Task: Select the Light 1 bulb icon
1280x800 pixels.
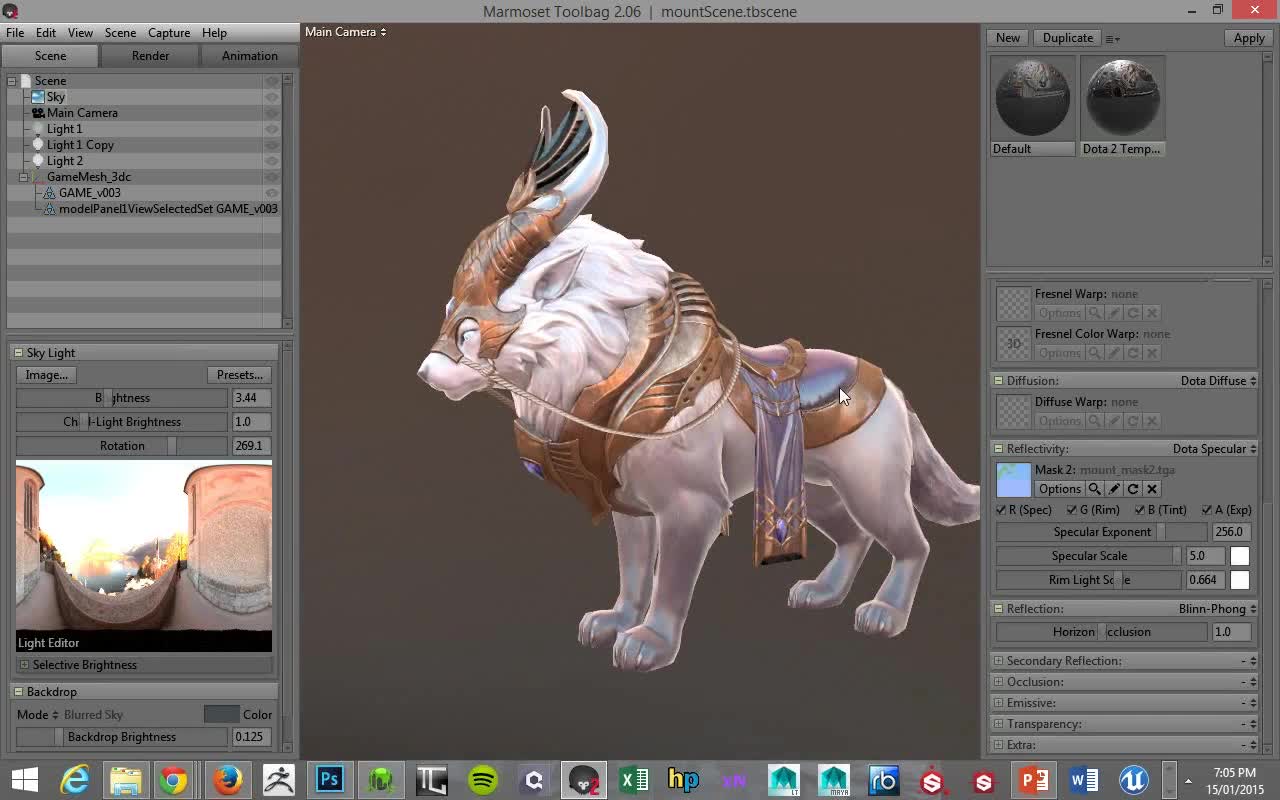Action: pyautogui.click(x=38, y=129)
